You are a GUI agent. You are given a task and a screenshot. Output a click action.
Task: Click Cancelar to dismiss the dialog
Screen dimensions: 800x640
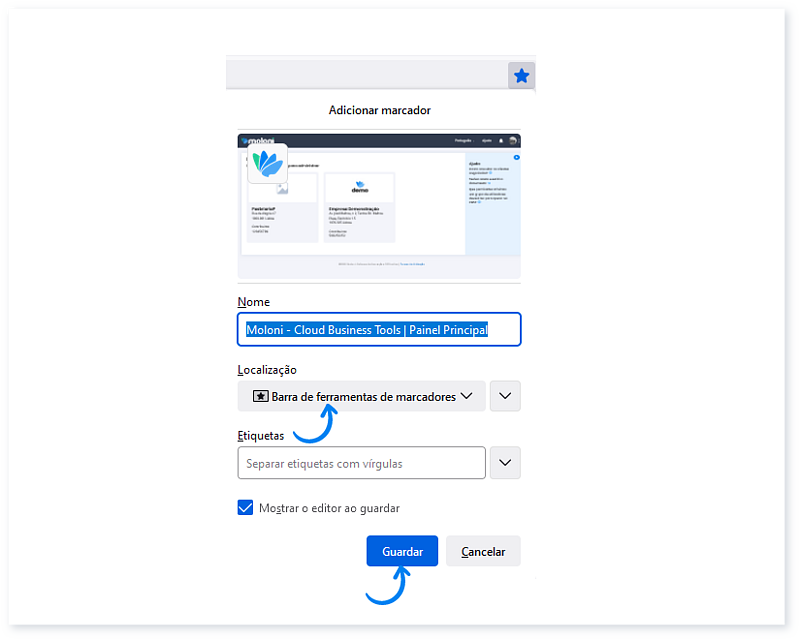click(x=483, y=551)
